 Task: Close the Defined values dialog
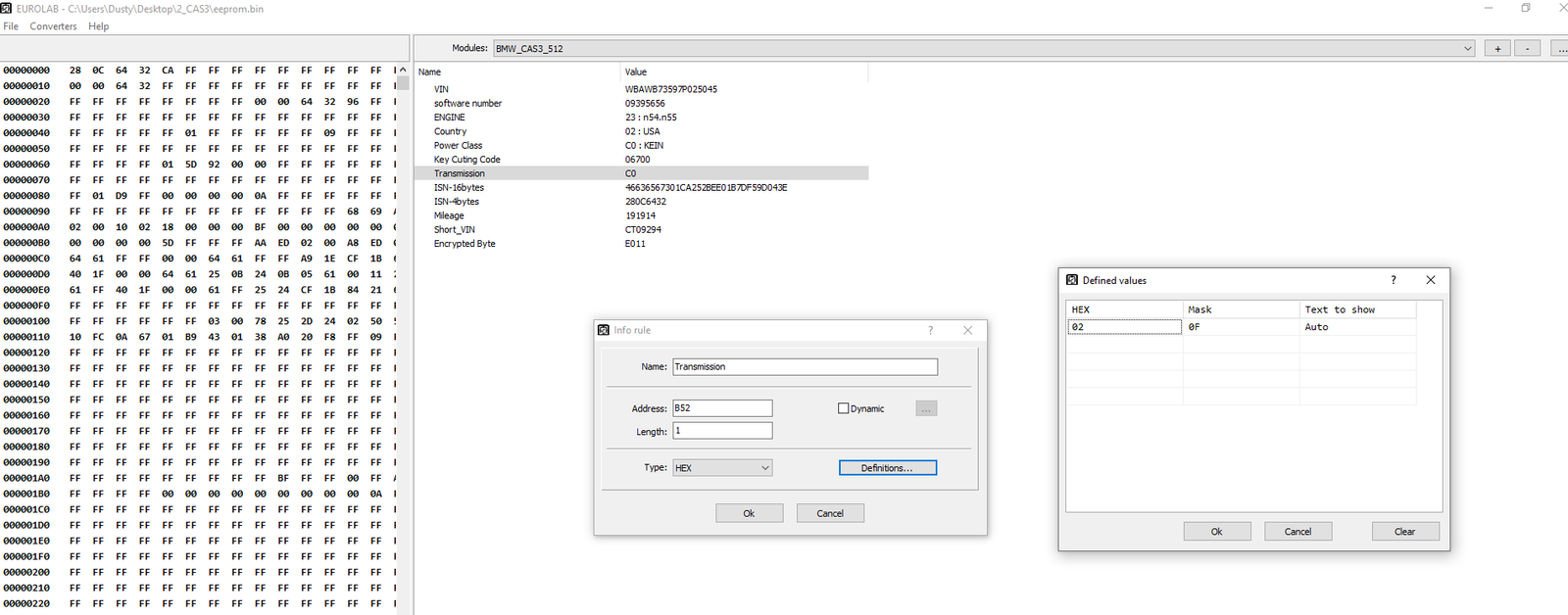click(x=1431, y=280)
